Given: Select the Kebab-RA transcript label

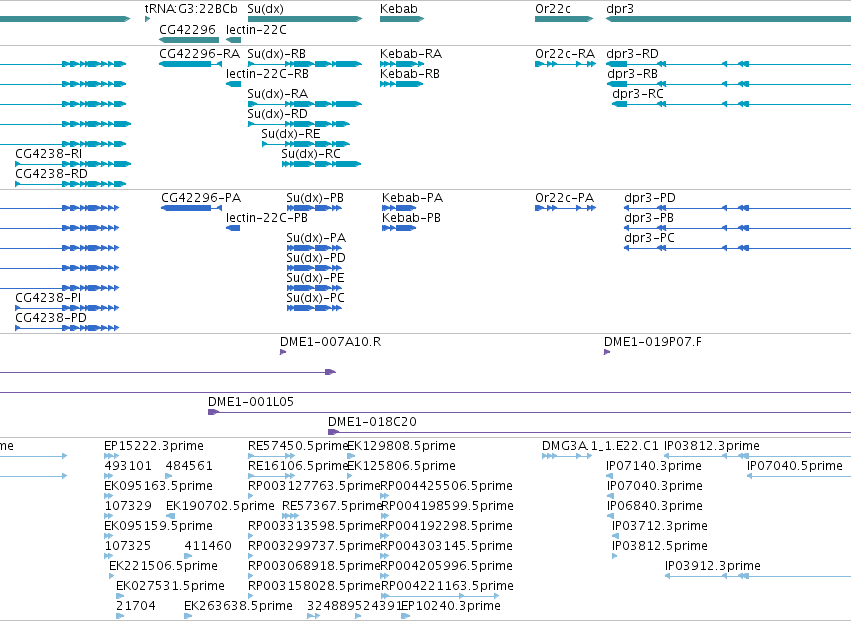Looking at the screenshot, I should tap(411, 54).
